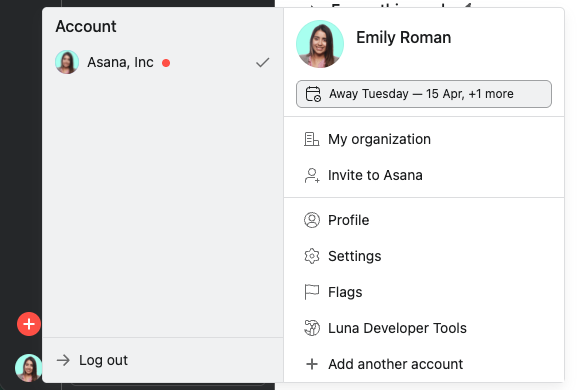Click the calendar away icon
The width and height of the screenshot is (584, 390).
click(x=313, y=94)
